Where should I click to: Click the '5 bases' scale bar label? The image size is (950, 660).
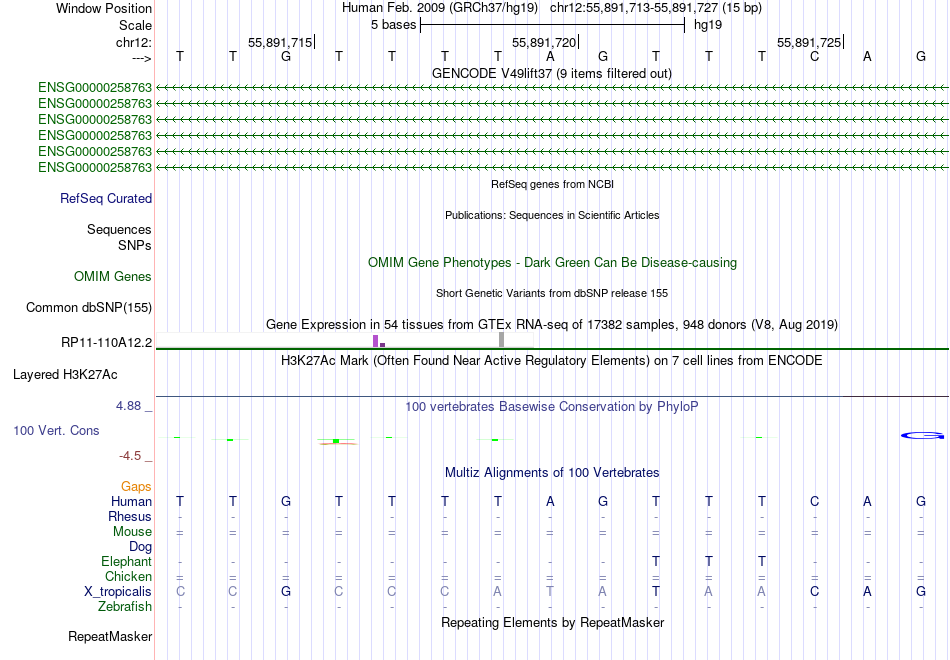[394, 25]
